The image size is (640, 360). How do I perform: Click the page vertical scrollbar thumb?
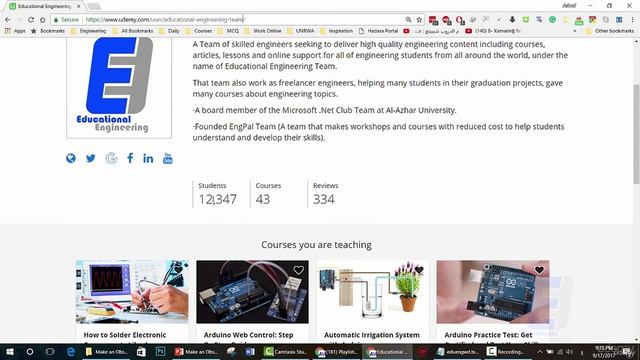tap(636, 134)
